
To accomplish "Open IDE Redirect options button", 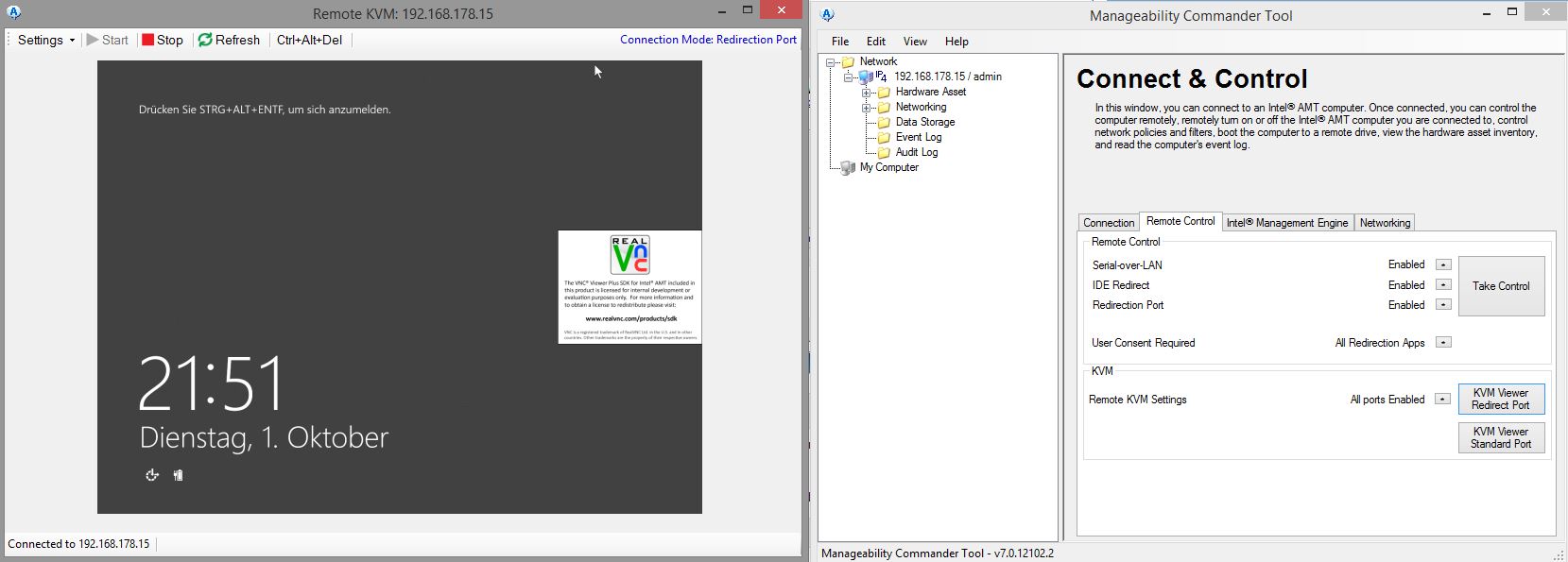I will tap(1443, 284).
